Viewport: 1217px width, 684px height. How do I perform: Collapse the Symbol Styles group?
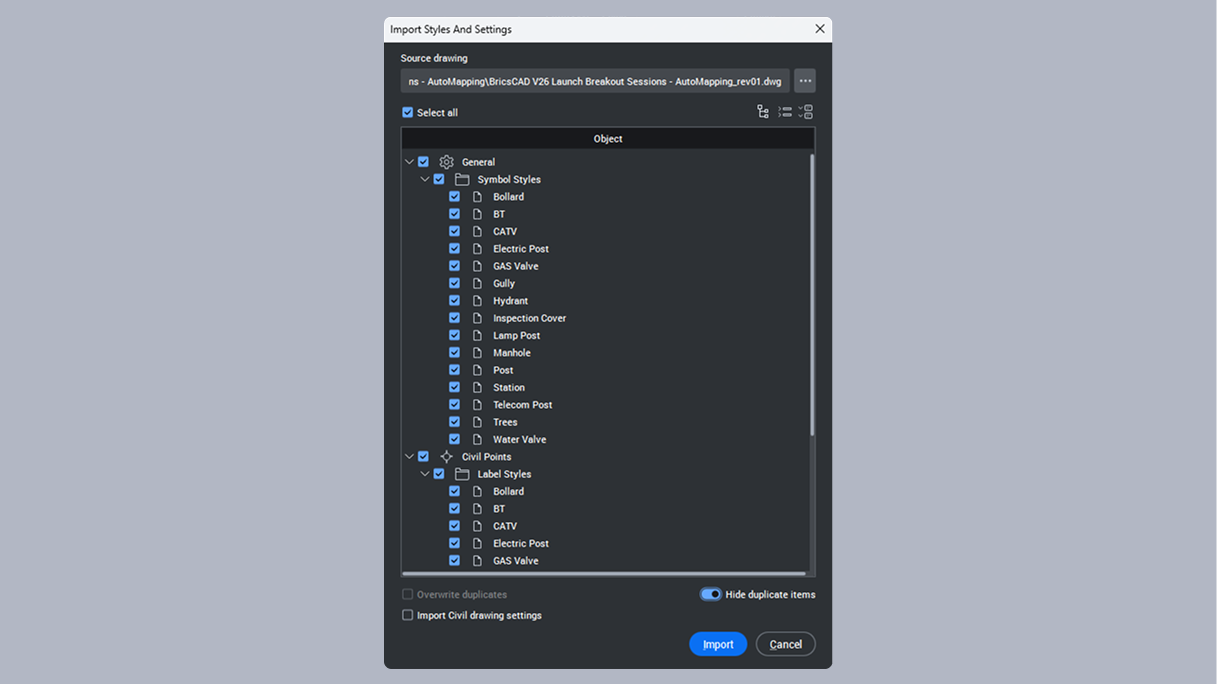coord(425,178)
